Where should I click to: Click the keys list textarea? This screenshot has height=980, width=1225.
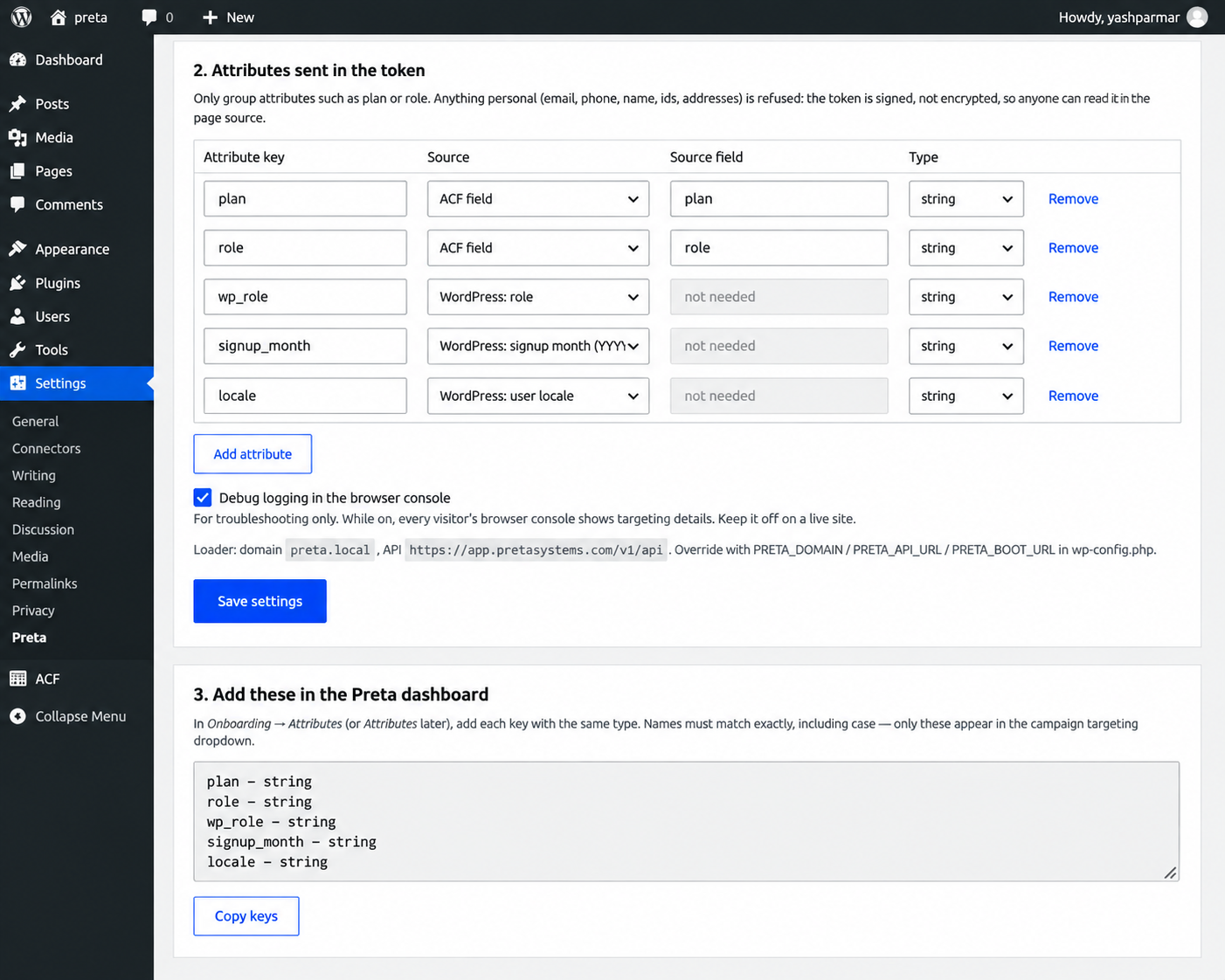click(x=687, y=821)
